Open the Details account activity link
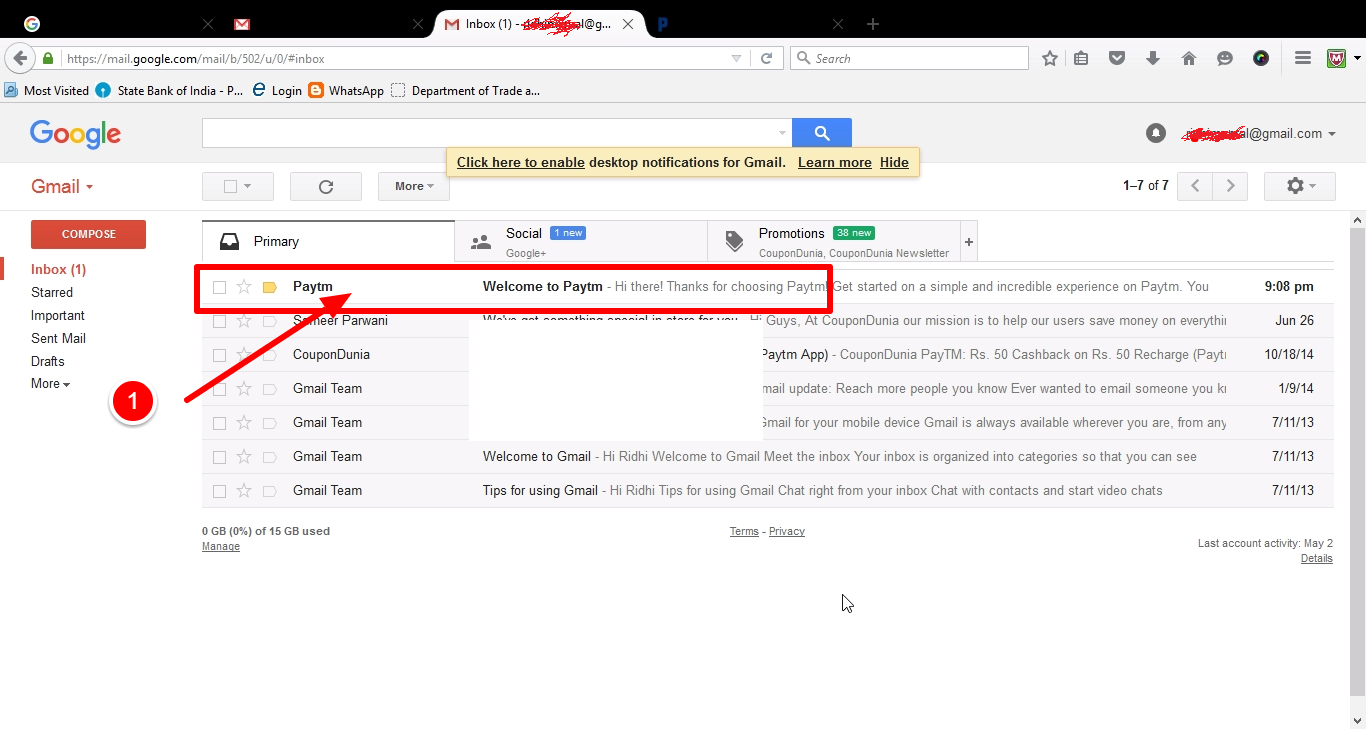 click(x=1316, y=558)
